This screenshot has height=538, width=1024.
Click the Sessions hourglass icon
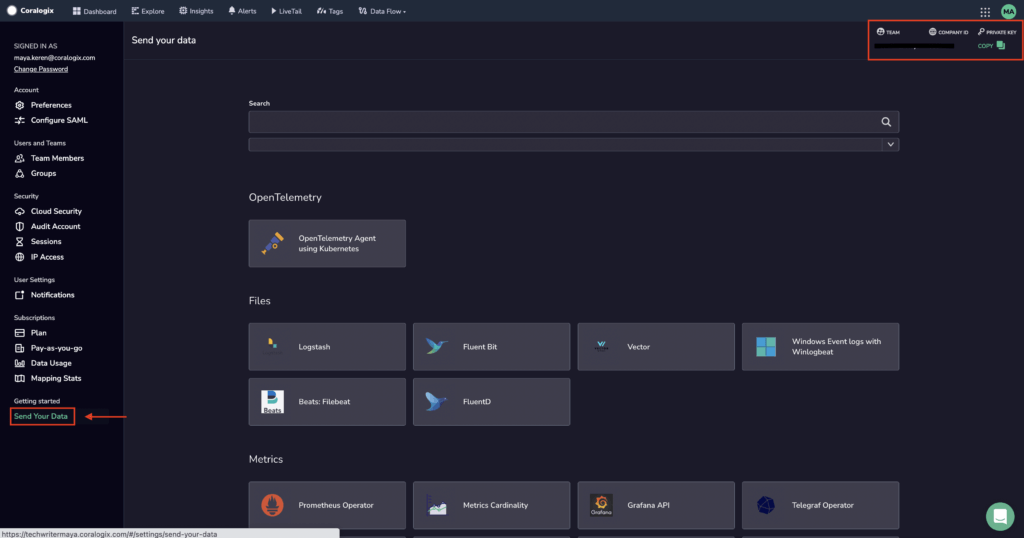[20, 242]
